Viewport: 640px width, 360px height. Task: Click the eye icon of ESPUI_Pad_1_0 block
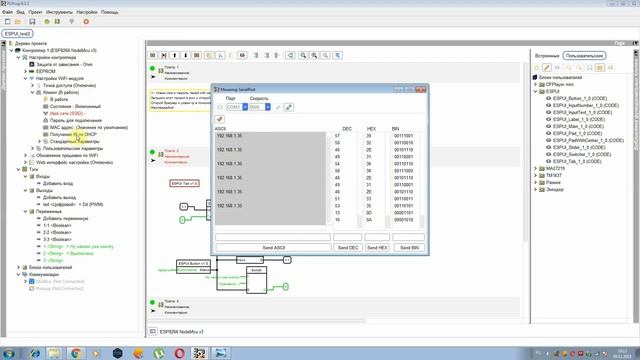pos(549,133)
